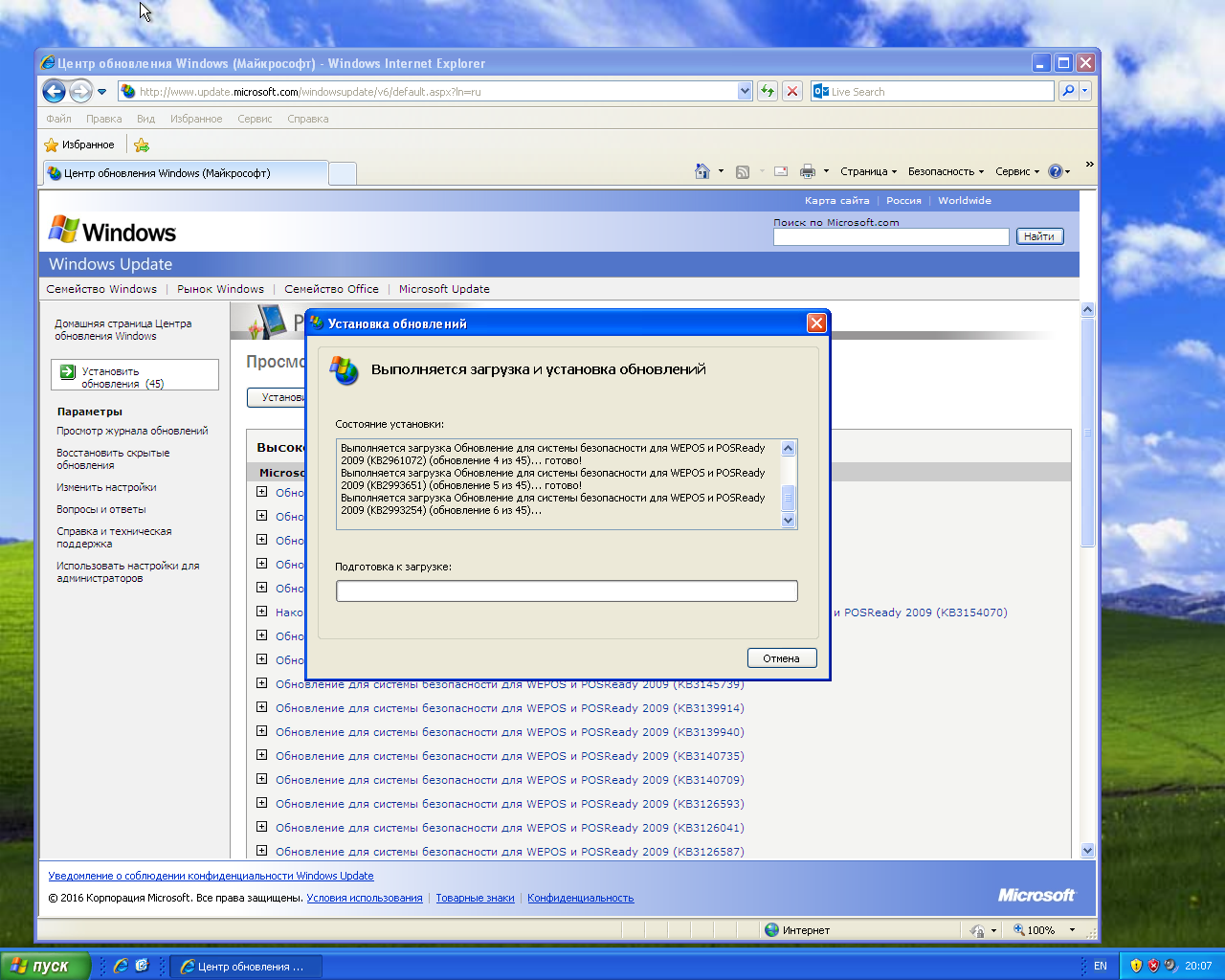
Task: Click the Internet Explorer quick launch icon
Action: (121, 967)
